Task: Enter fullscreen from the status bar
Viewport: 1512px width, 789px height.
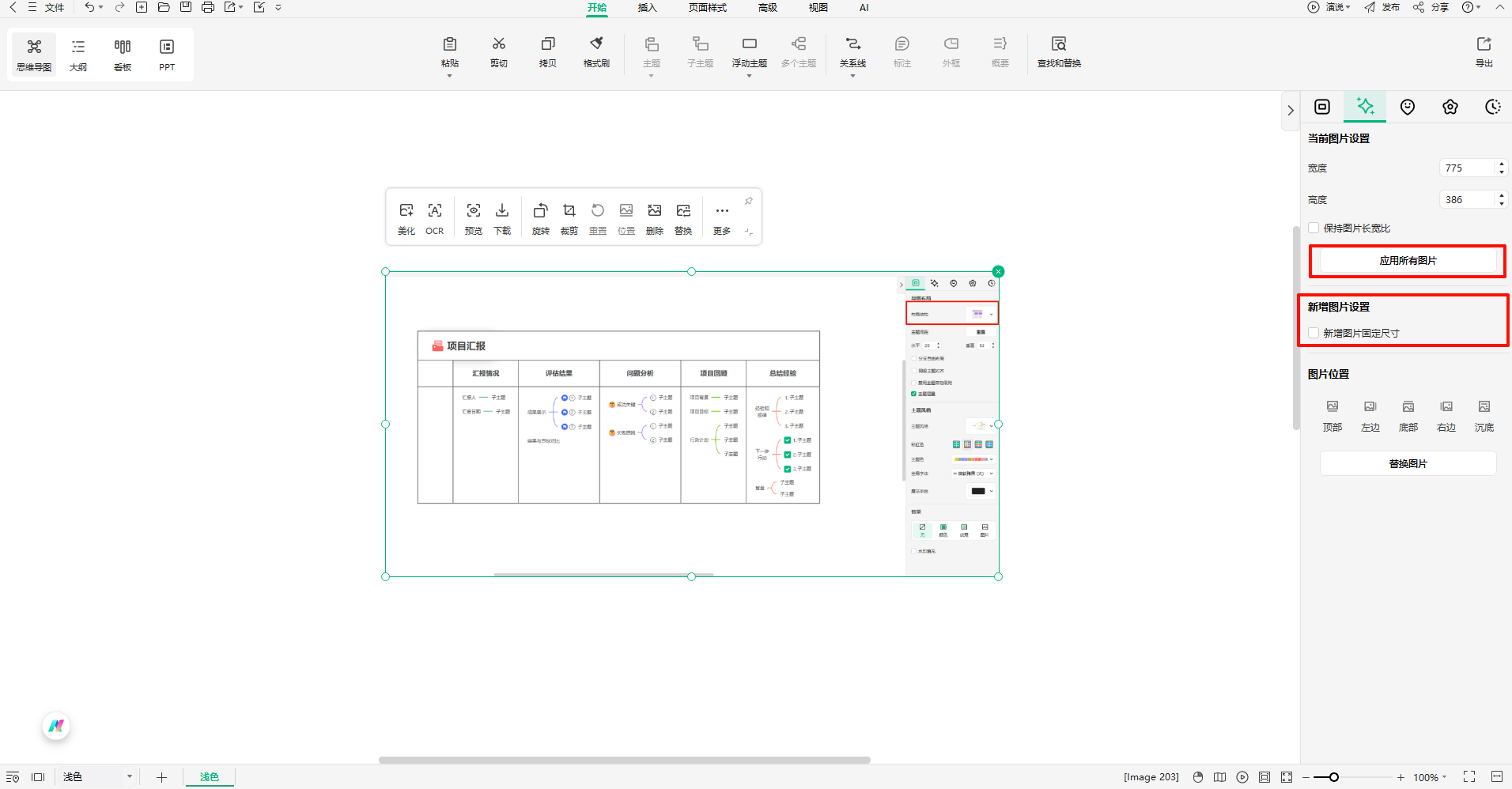Action: tap(1469, 776)
